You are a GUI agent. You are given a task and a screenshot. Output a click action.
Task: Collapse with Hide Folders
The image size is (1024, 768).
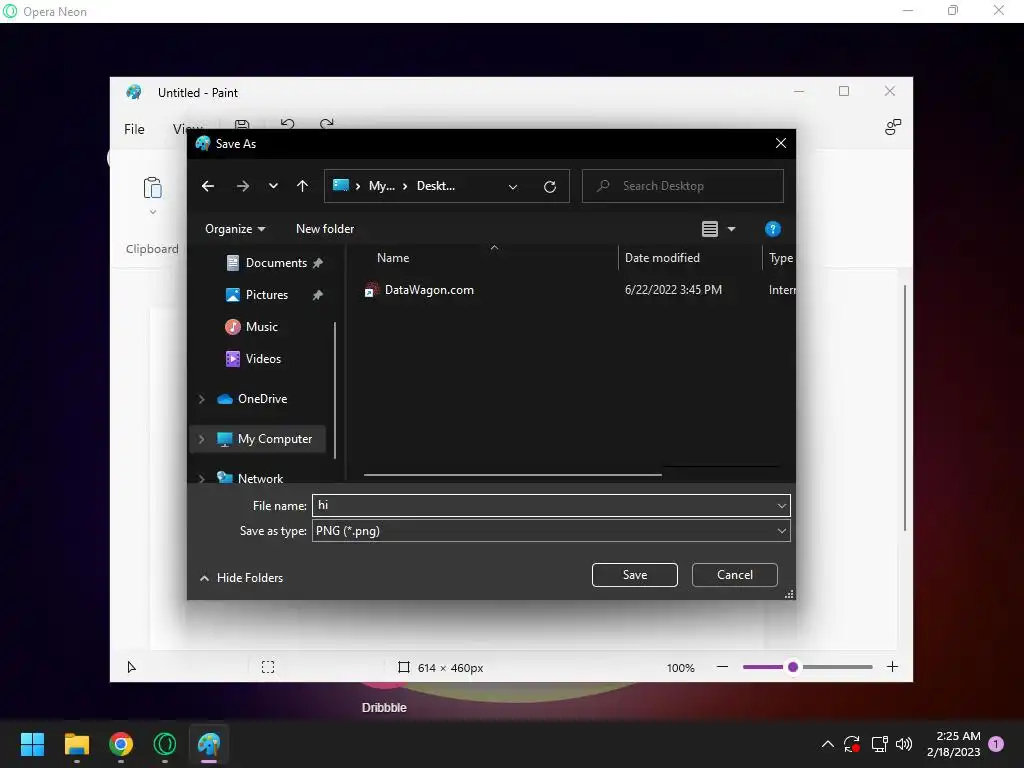click(241, 578)
